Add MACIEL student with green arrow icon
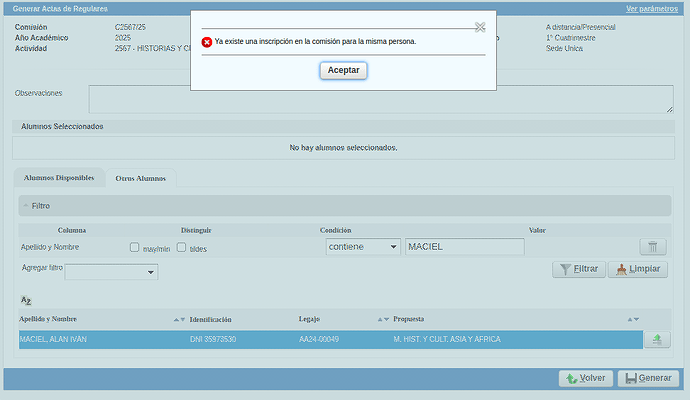The height and width of the screenshot is (400, 690). (x=657, y=339)
